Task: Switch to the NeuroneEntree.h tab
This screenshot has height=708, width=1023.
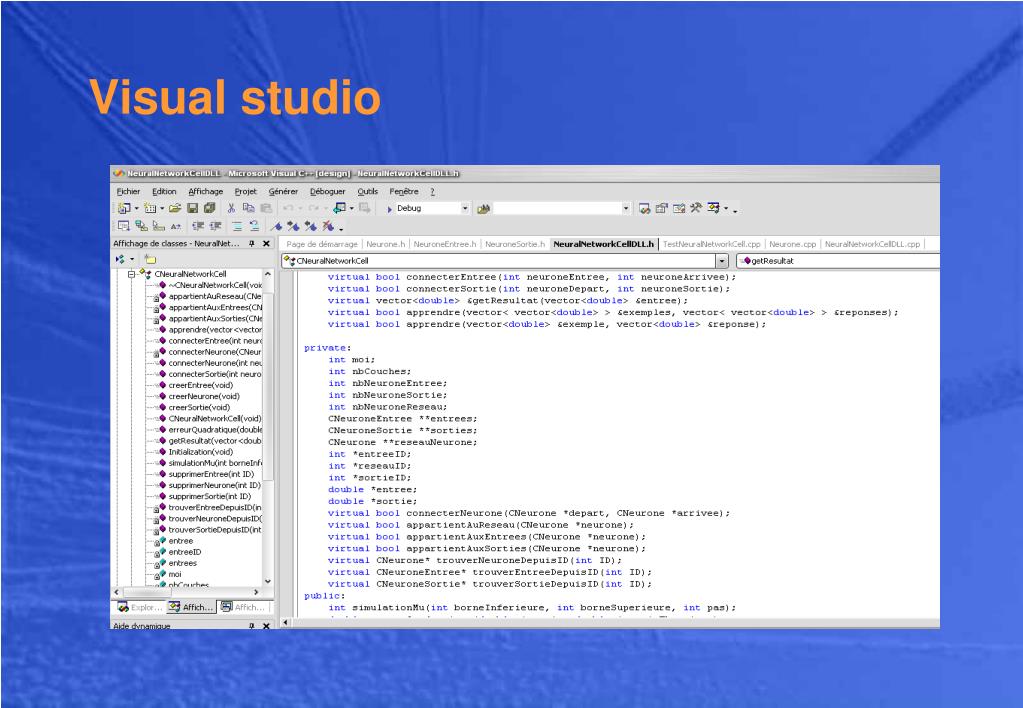Action: pyautogui.click(x=444, y=244)
